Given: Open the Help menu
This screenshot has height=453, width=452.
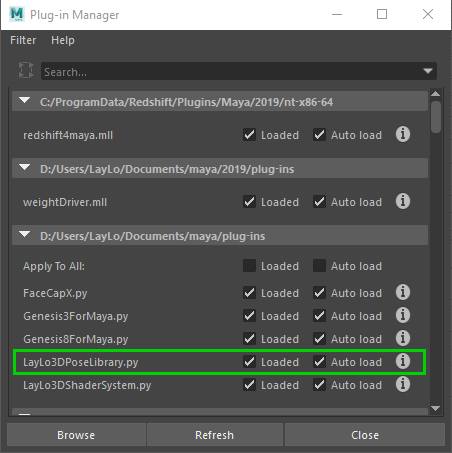Looking at the screenshot, I should 63,40.
